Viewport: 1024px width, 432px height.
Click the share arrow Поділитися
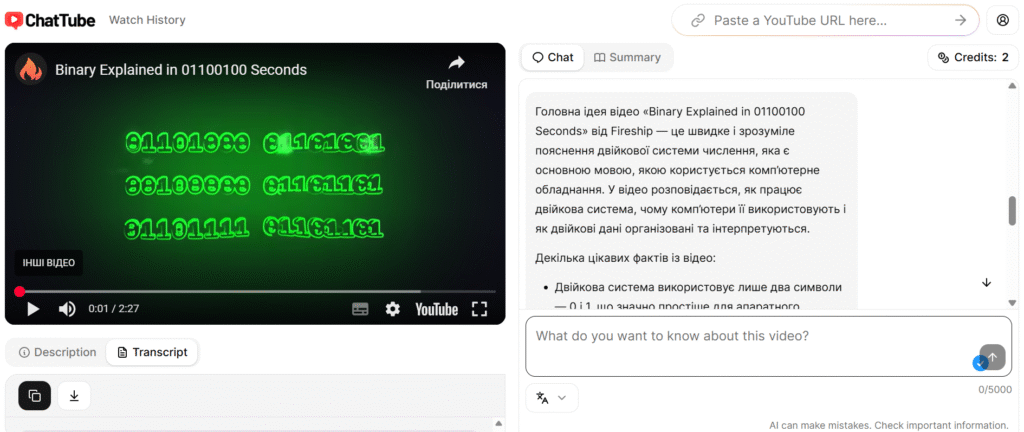(456, 72)
